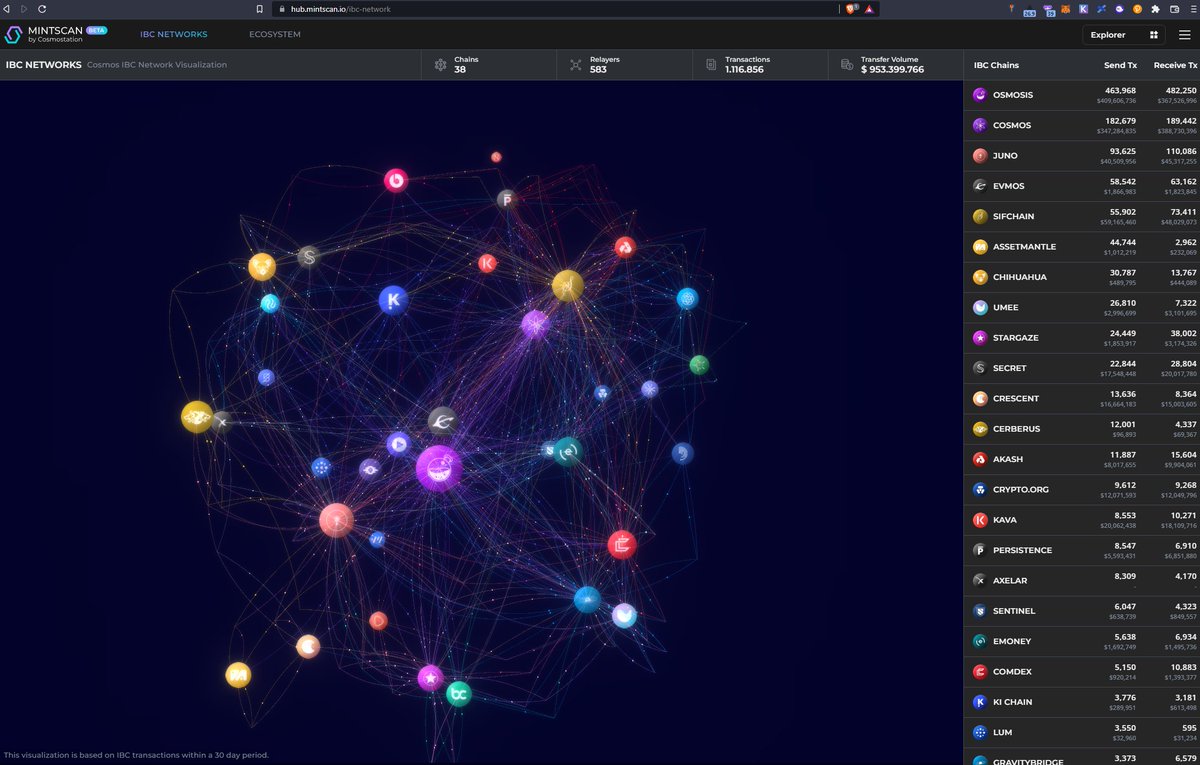This screenshot has width=1200, height=765.
Task: Click the KAVA chain icon in the list
Action: [980, 520]
